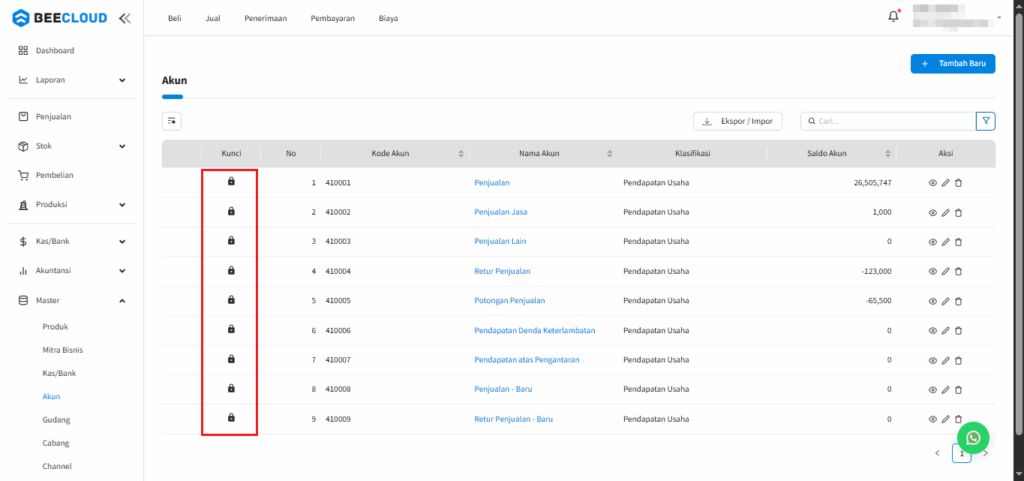This screenshot has height=481, width=1024.
Task: Open the Penerimaan top menu
Action: point(266,18)
